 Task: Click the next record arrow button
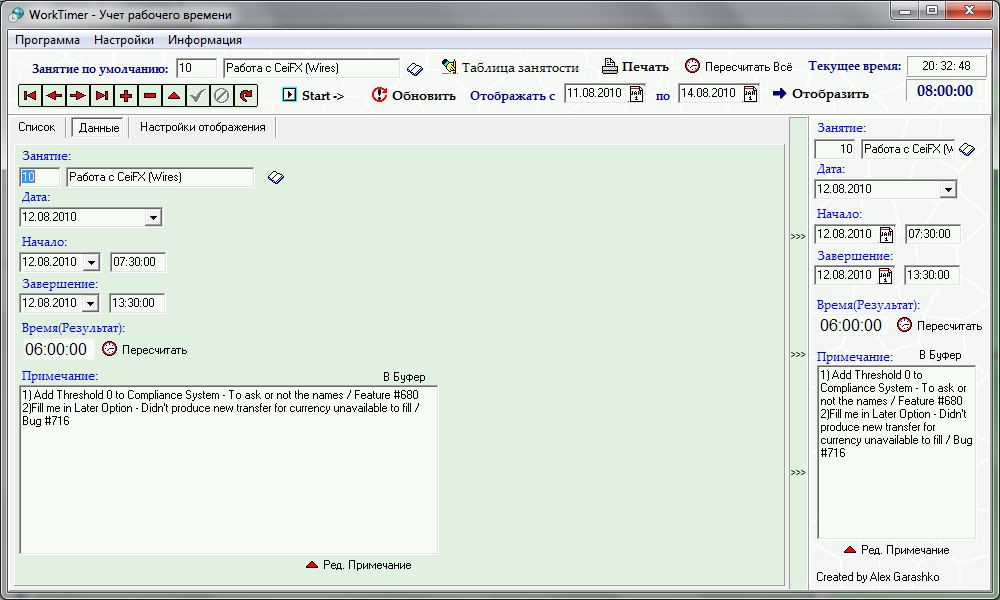77,96
